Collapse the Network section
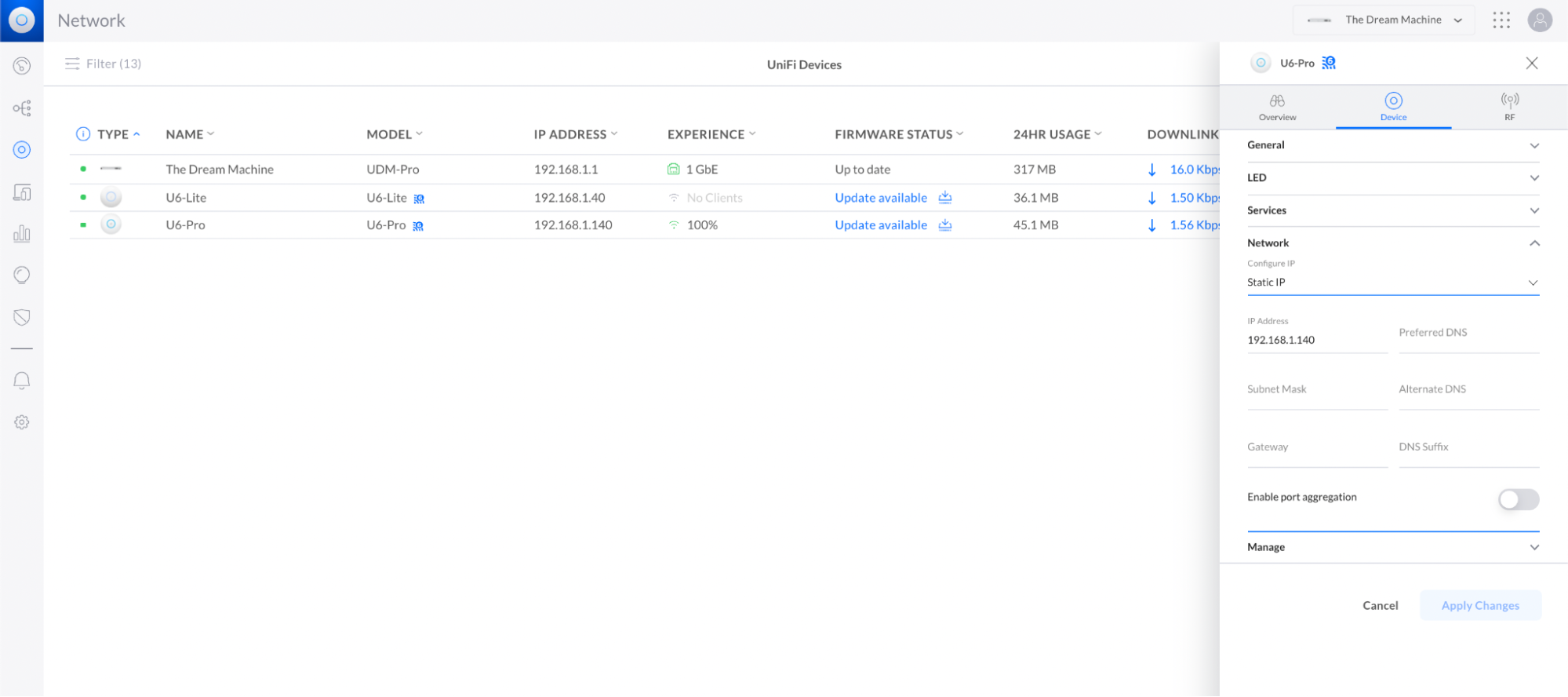Viewport: 1568px width, 697px height. pyautogui.click(x=1393, y=243)
